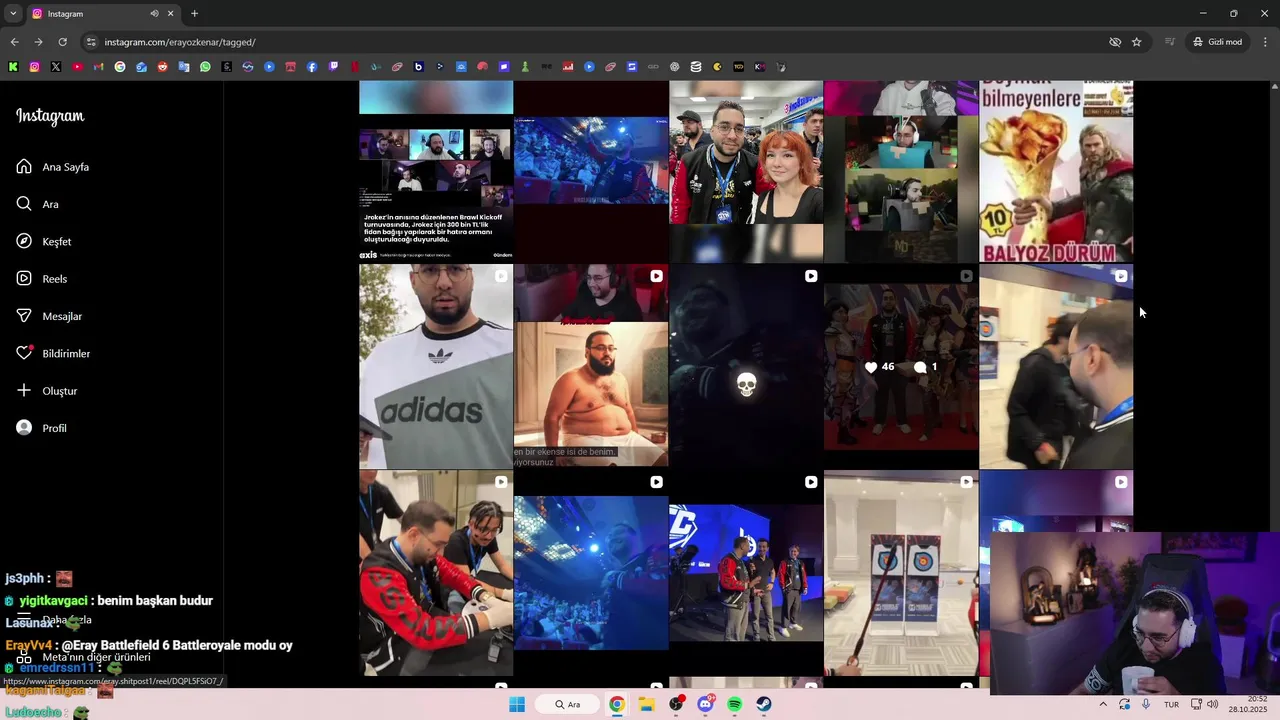
Task: Click the TUR keyboard language indicator
Action: click(1171, 704)
